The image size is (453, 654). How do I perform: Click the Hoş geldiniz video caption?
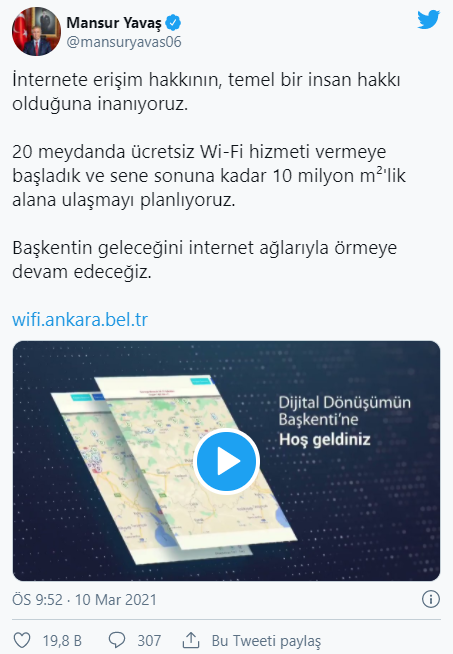[x=325, y=439]
